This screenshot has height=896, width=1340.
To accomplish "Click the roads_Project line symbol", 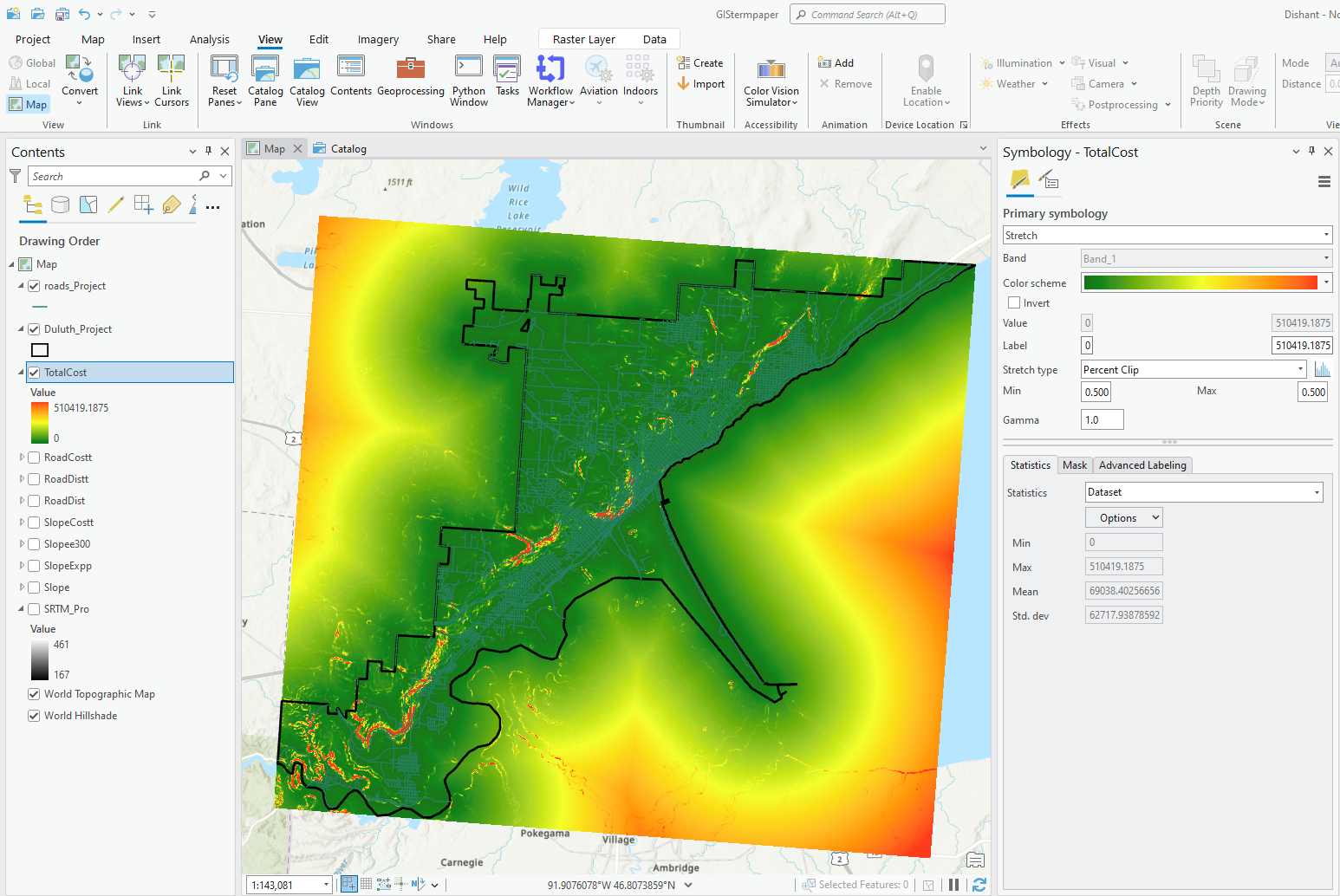I will [x=40, y=307].
